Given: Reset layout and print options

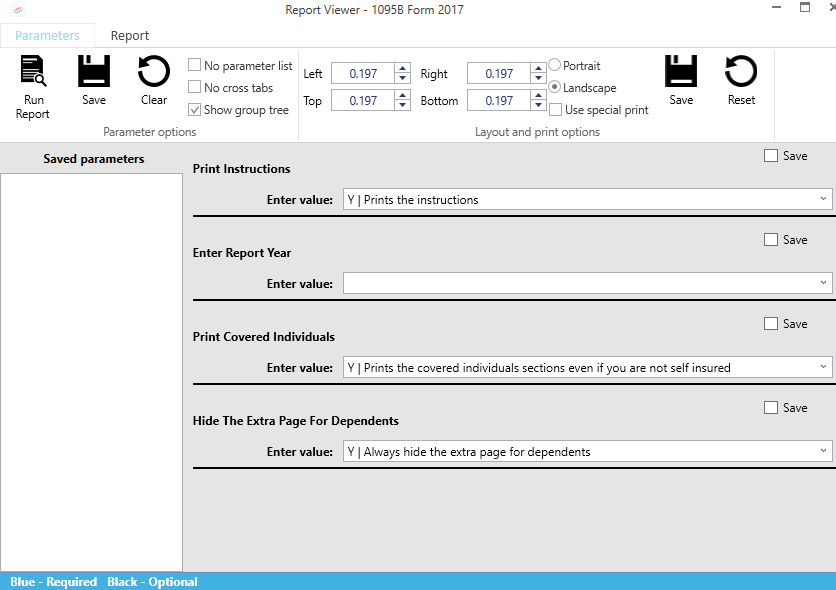Looking at the screenshot, I should [741, 71].
